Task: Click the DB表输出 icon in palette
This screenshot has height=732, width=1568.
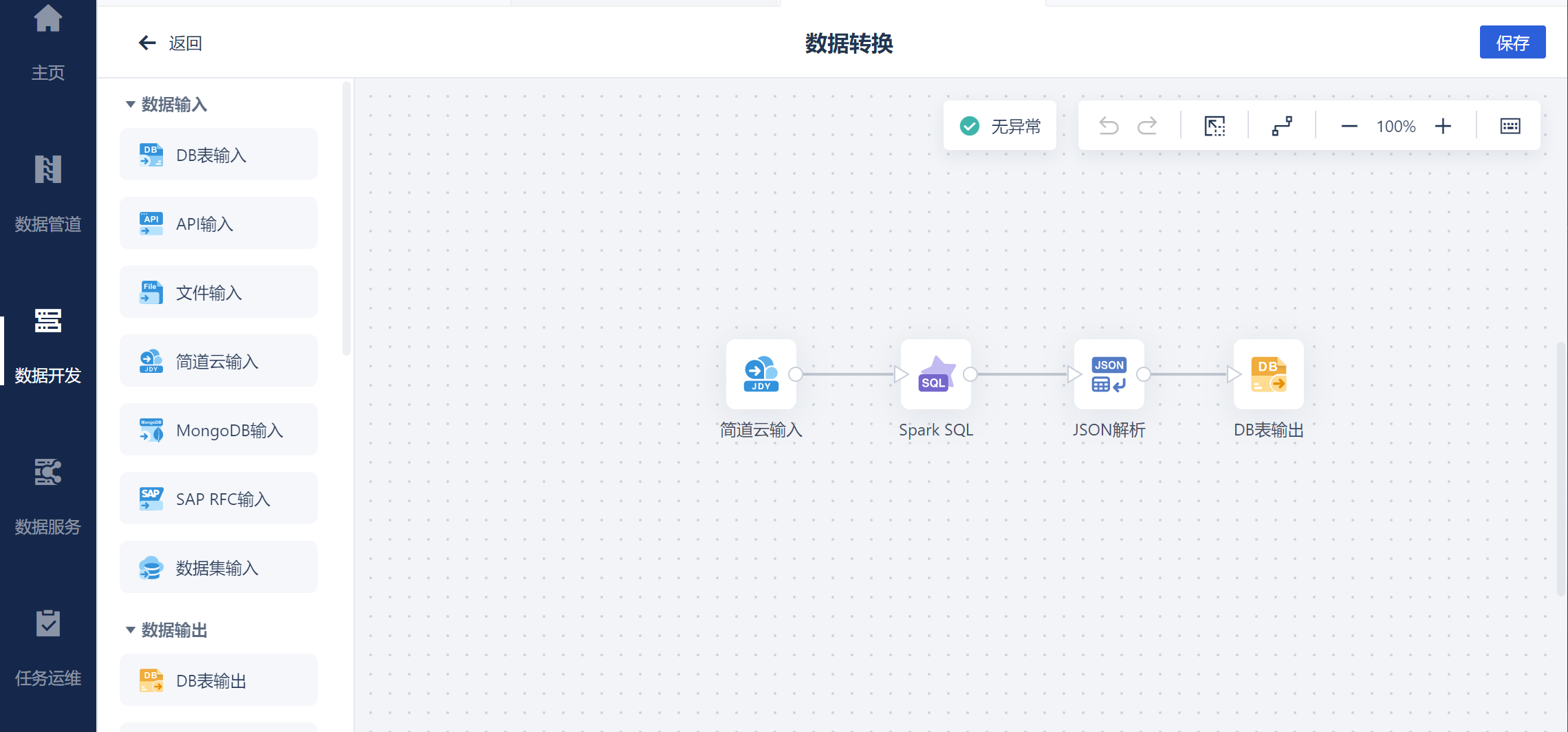Action: [x=151, y=680]
